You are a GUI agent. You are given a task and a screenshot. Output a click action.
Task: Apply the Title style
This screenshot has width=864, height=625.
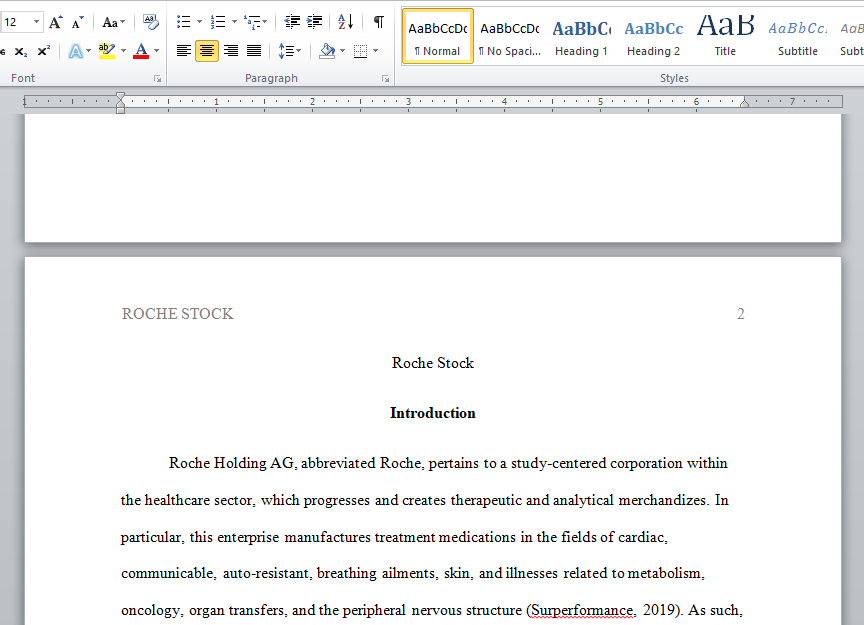[725, 36]
